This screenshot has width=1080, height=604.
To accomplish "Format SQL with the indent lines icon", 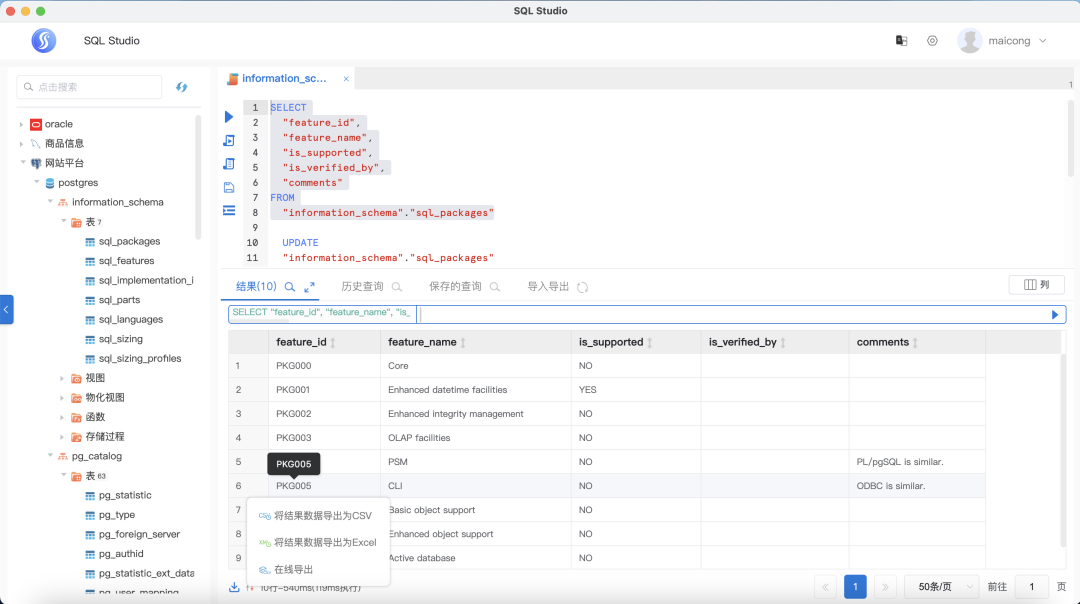I will pyautogui.click(x=229, y=211).
